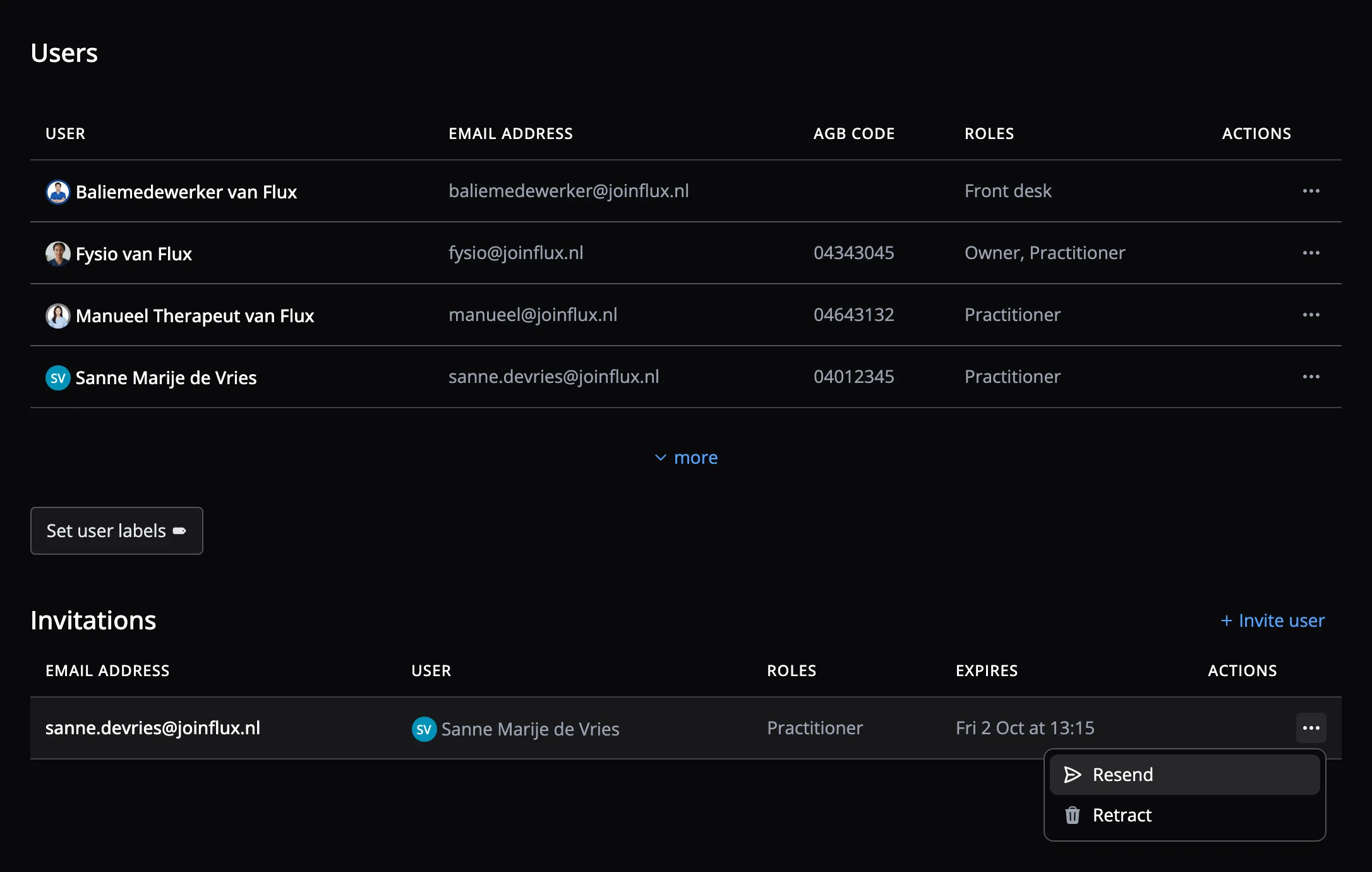
Task: Click the Baliemedewerker van Flux name
Action: tap(186, 192)
